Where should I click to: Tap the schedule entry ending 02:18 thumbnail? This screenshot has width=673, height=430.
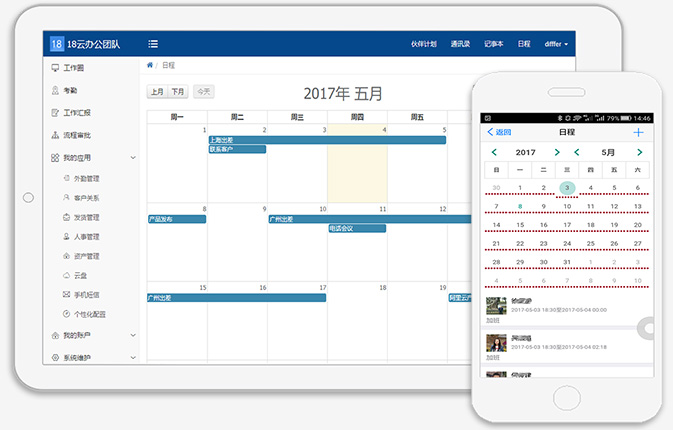pyautogui.click(x=496, y=343)
